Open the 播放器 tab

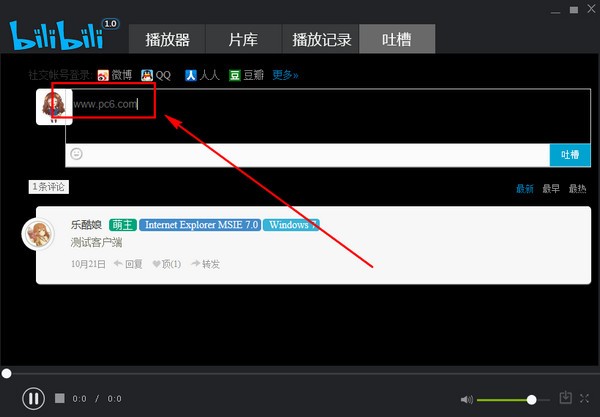pos(167,39)
